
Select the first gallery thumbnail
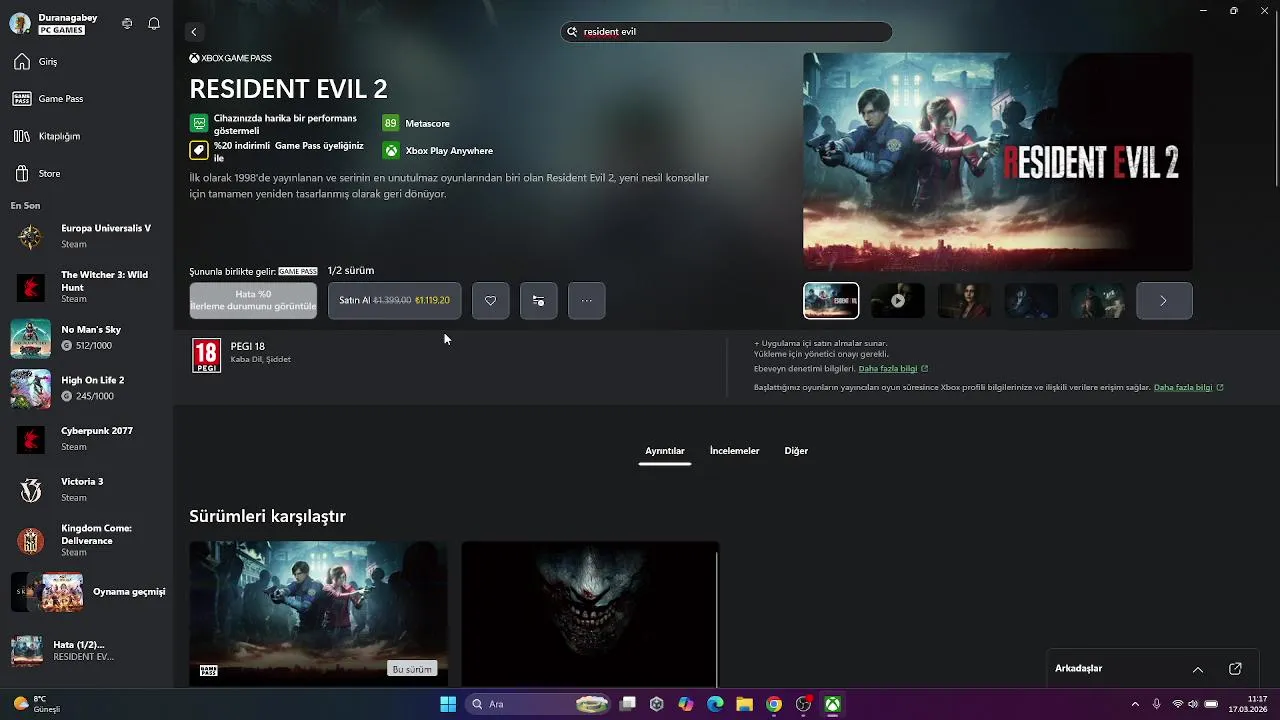tap(831, 300)
